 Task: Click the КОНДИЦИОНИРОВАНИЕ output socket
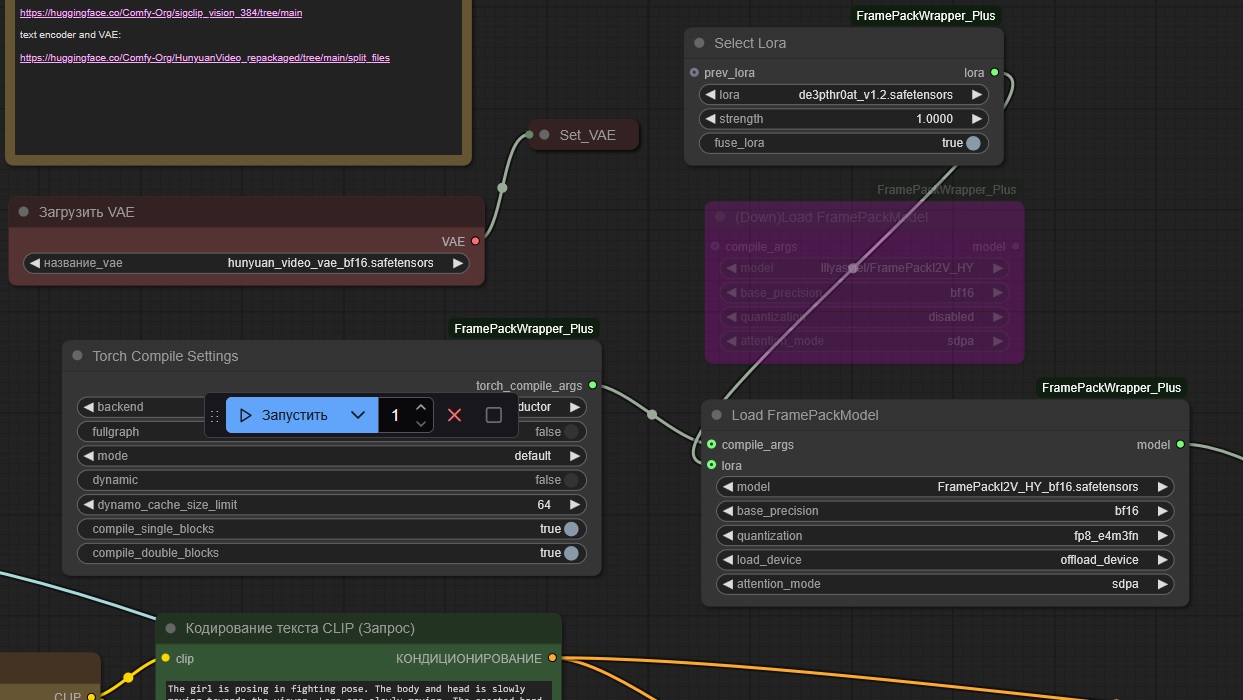pyautogui.click(x=552, y=658)
